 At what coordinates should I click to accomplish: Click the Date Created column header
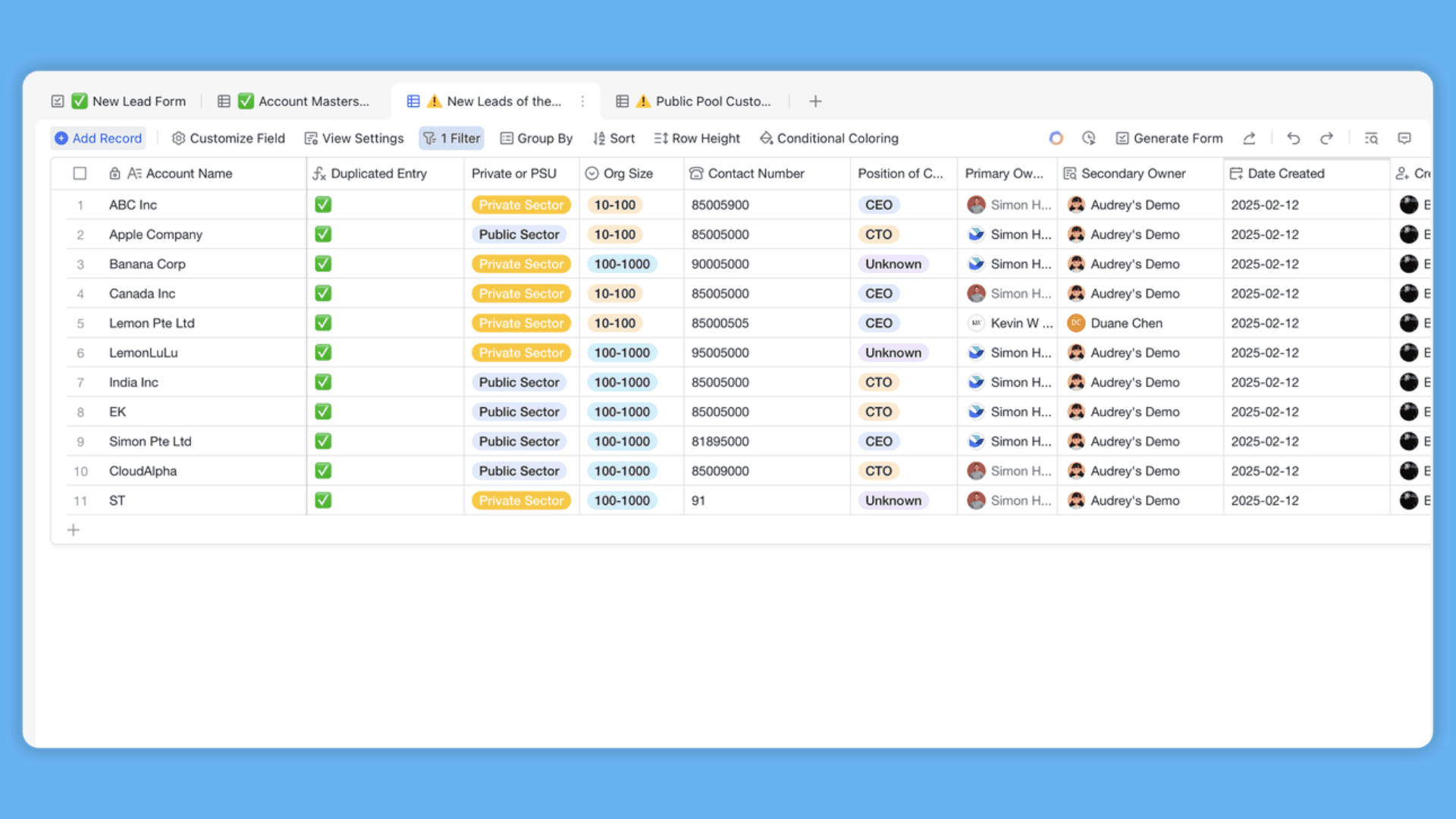tap(1307, 174)
